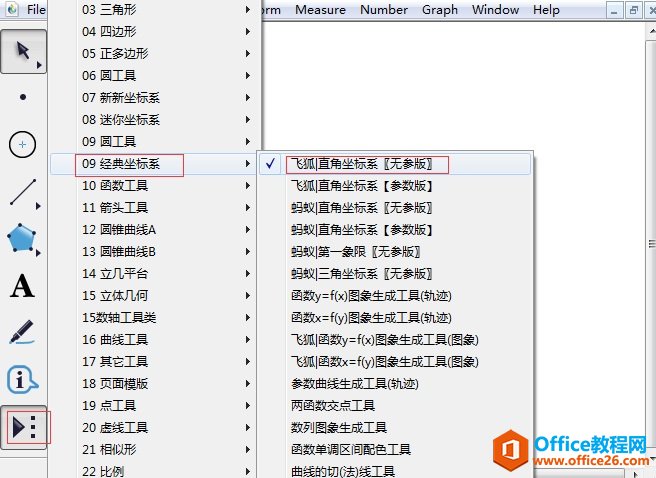This screenshot has width=656, height=478.
Task: Click the vertical scrollbar grip
Action: (652, 244)
